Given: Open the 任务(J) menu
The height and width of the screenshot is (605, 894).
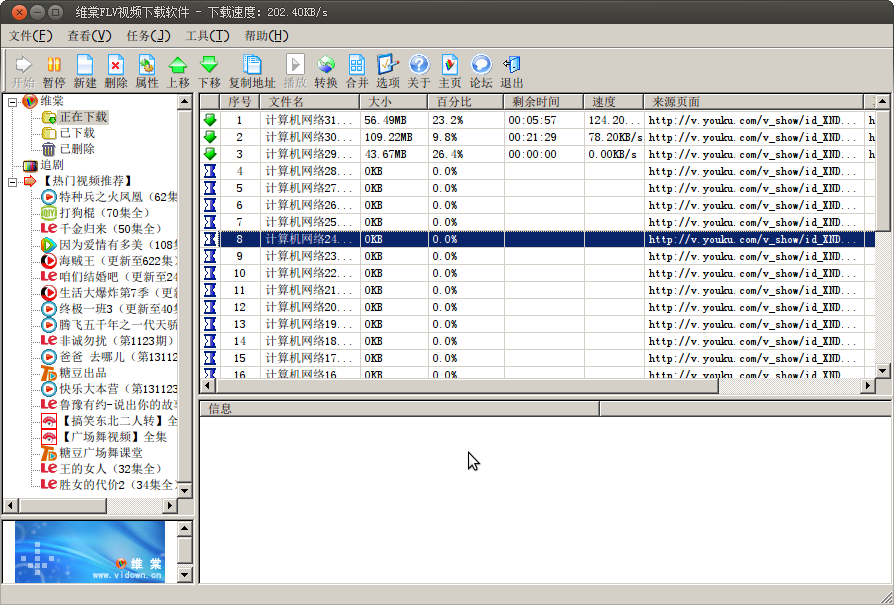Looking at the screenshot, I should (148, 36).
